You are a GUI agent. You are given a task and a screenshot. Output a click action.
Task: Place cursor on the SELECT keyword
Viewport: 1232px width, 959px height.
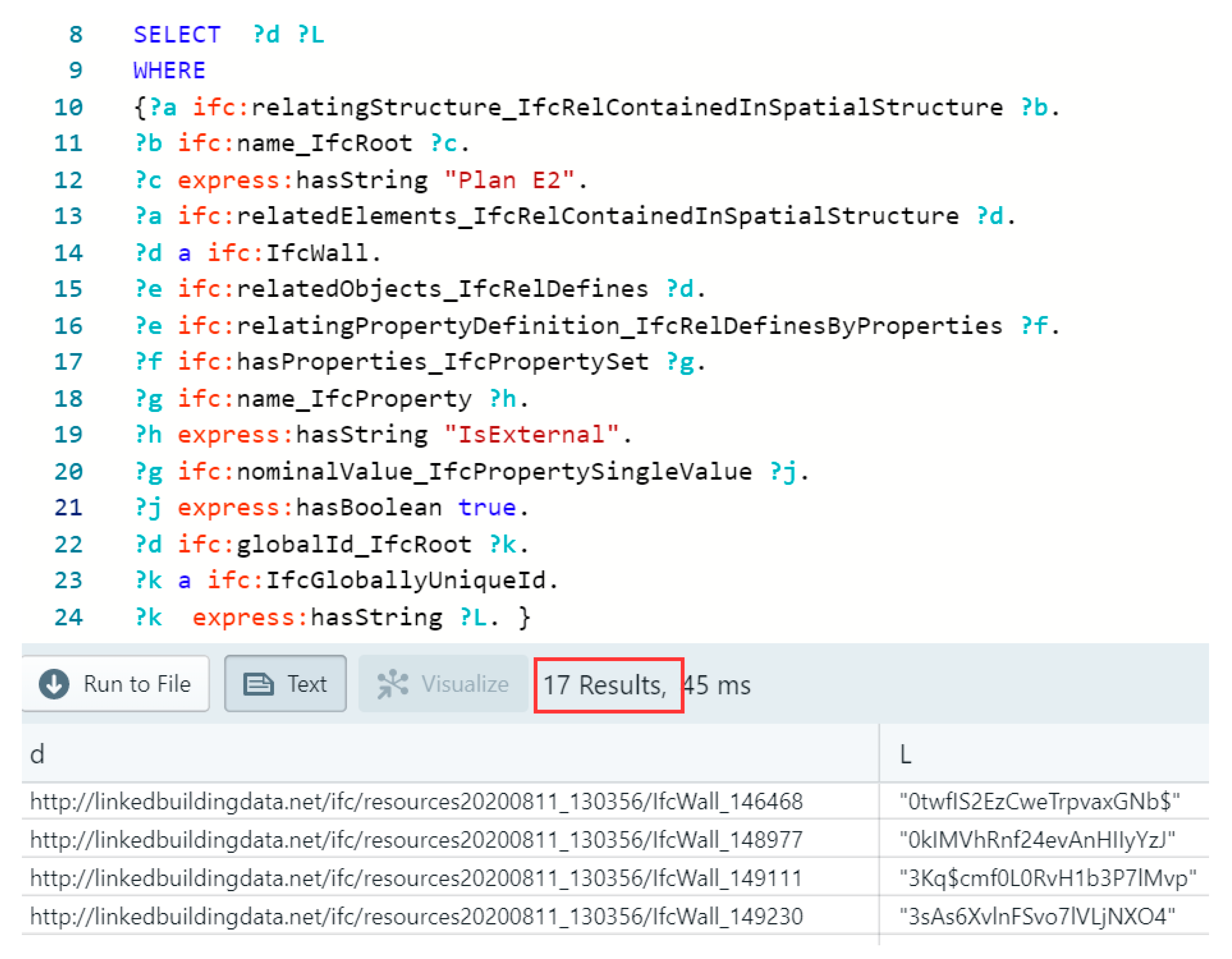pos(176,34)
